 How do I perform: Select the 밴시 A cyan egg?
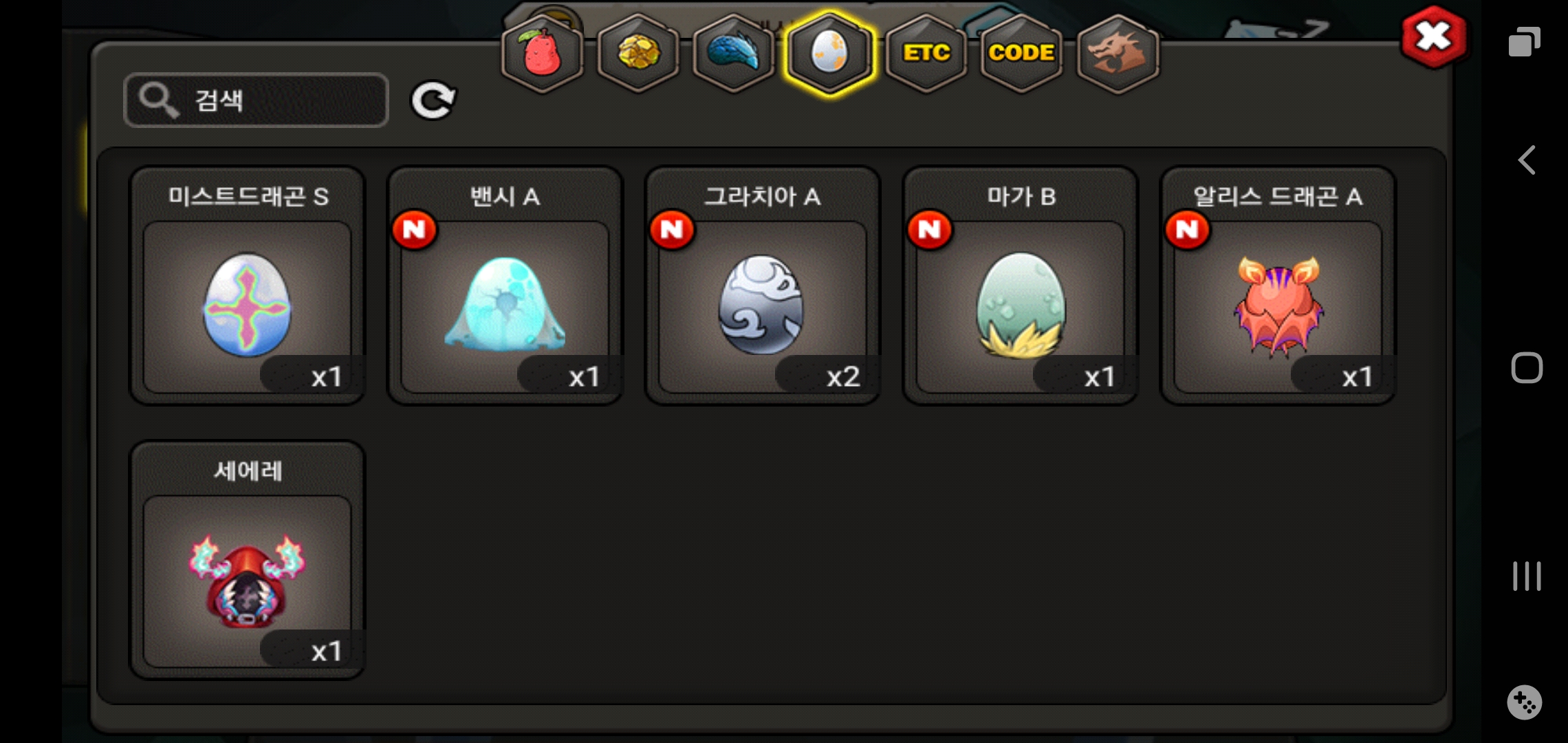click(505, 286)
